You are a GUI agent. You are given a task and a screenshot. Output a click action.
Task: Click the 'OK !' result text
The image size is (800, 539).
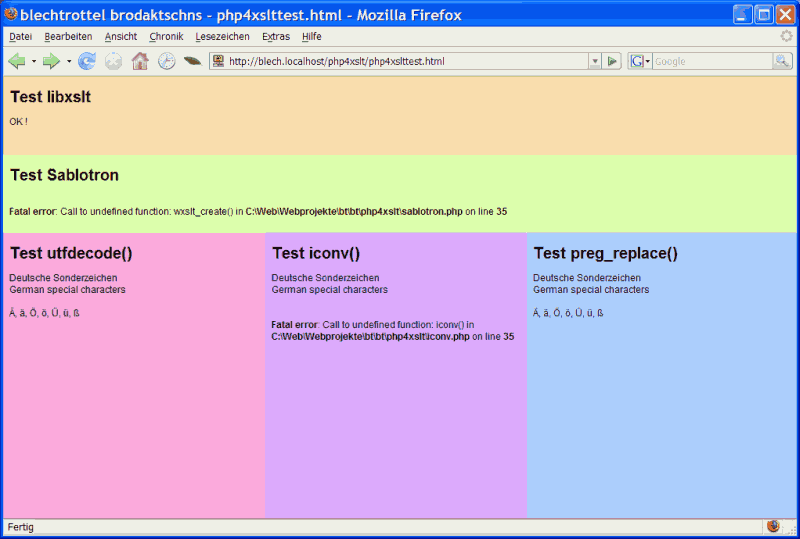pos(18,121)
